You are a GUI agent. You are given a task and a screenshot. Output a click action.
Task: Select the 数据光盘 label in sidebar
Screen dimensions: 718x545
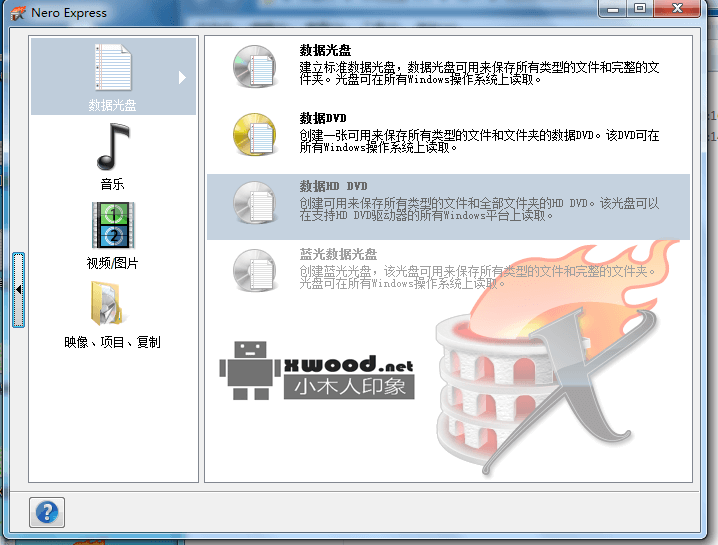pyautogui.click(x=112, y=105)
